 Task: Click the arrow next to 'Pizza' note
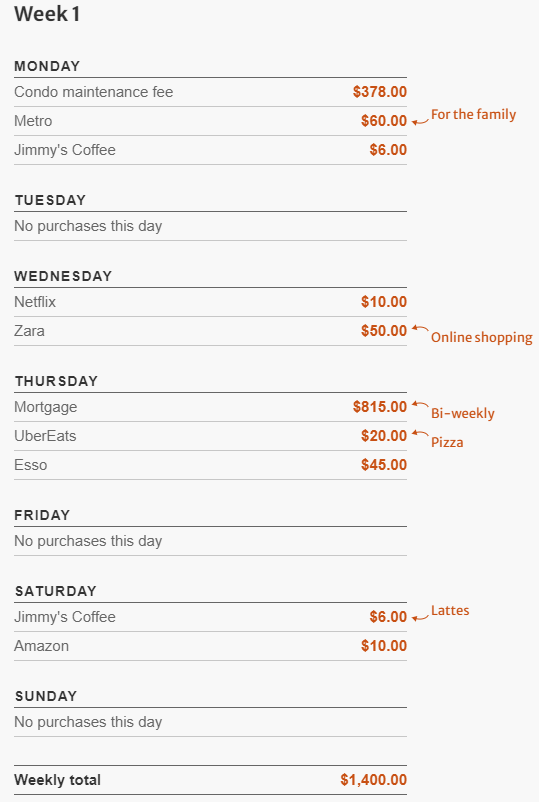420,433
